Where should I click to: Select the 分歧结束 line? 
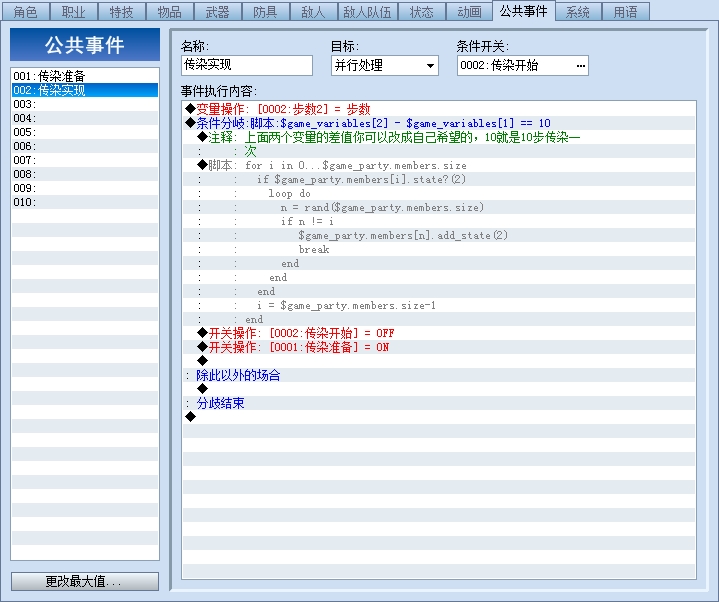[439, 403]
